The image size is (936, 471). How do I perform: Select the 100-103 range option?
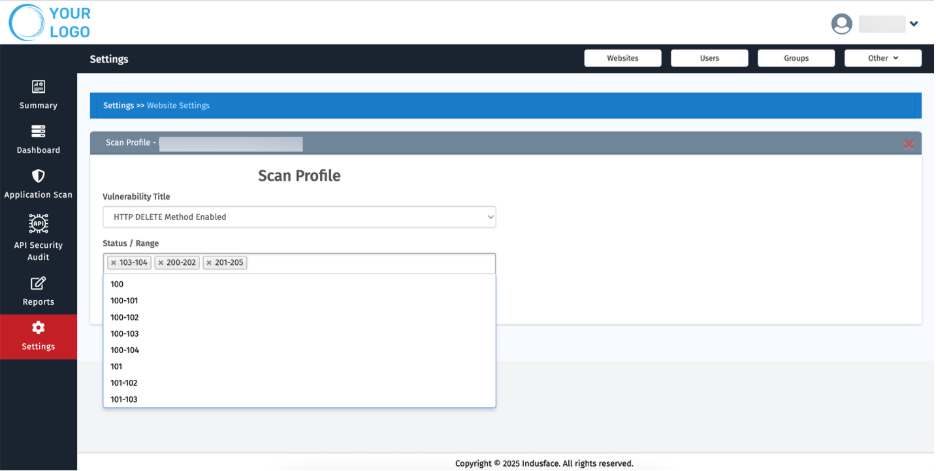tap(299, 334)
